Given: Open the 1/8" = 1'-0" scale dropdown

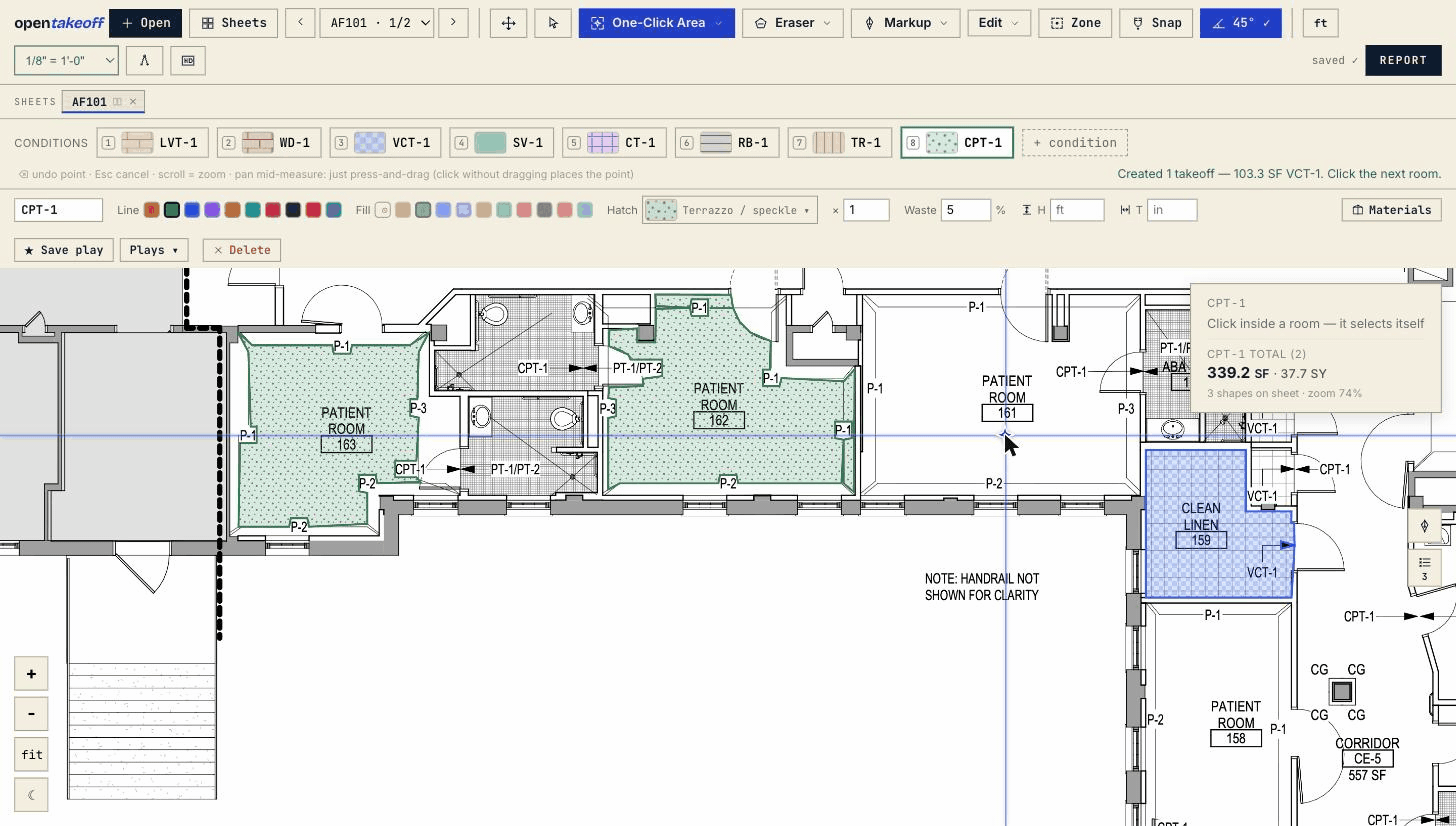Looking at the screenshot, I should click(x=66, y=61).
